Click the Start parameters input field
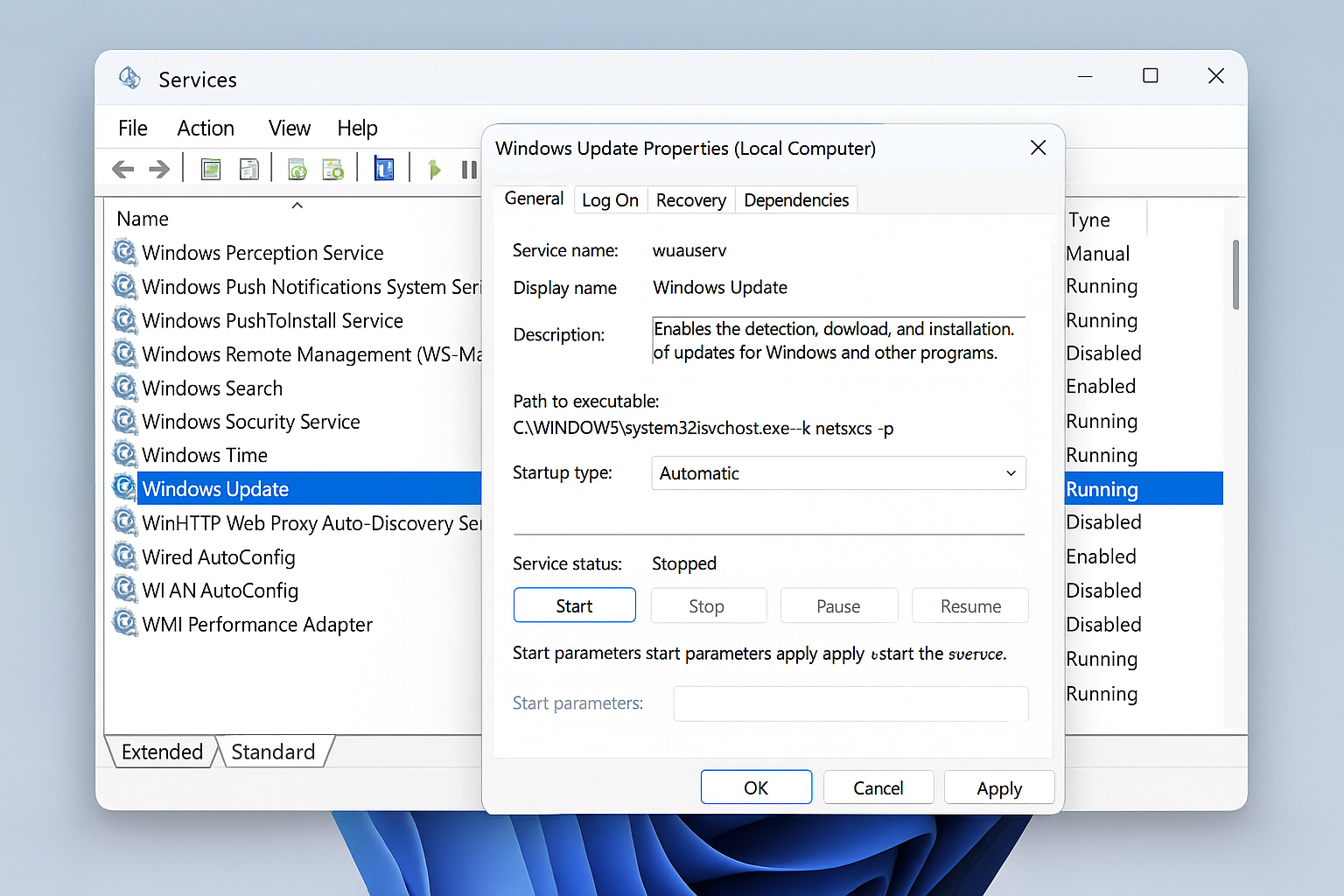Image resolution: width=1344 pixels, height=896 pixels. point(850,703)
